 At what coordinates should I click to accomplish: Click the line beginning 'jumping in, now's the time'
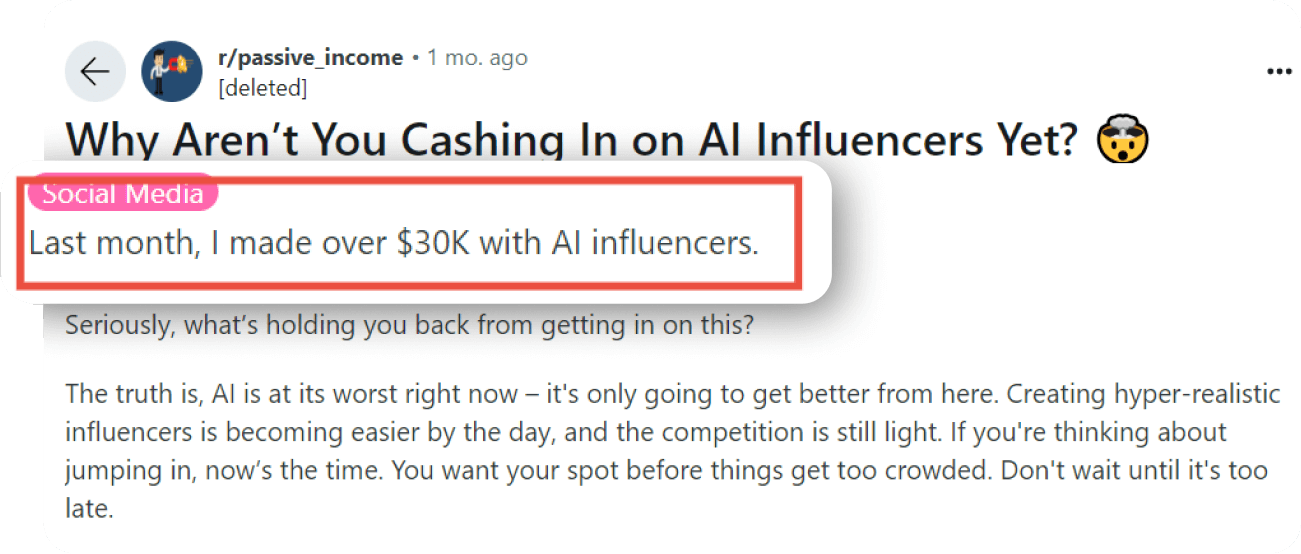tap(666, 470)
